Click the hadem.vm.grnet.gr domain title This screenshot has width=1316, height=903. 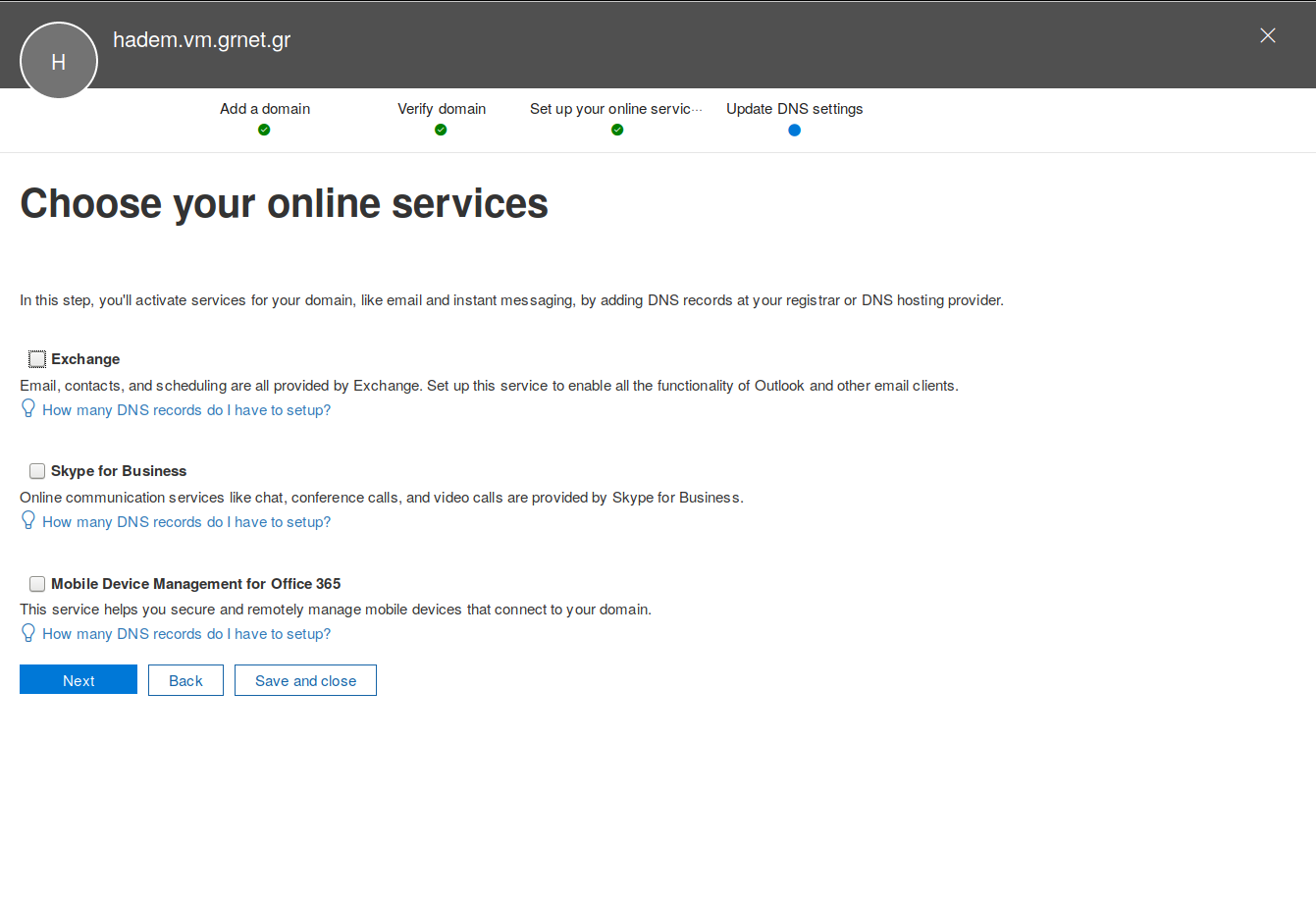[x=202, y=40]
